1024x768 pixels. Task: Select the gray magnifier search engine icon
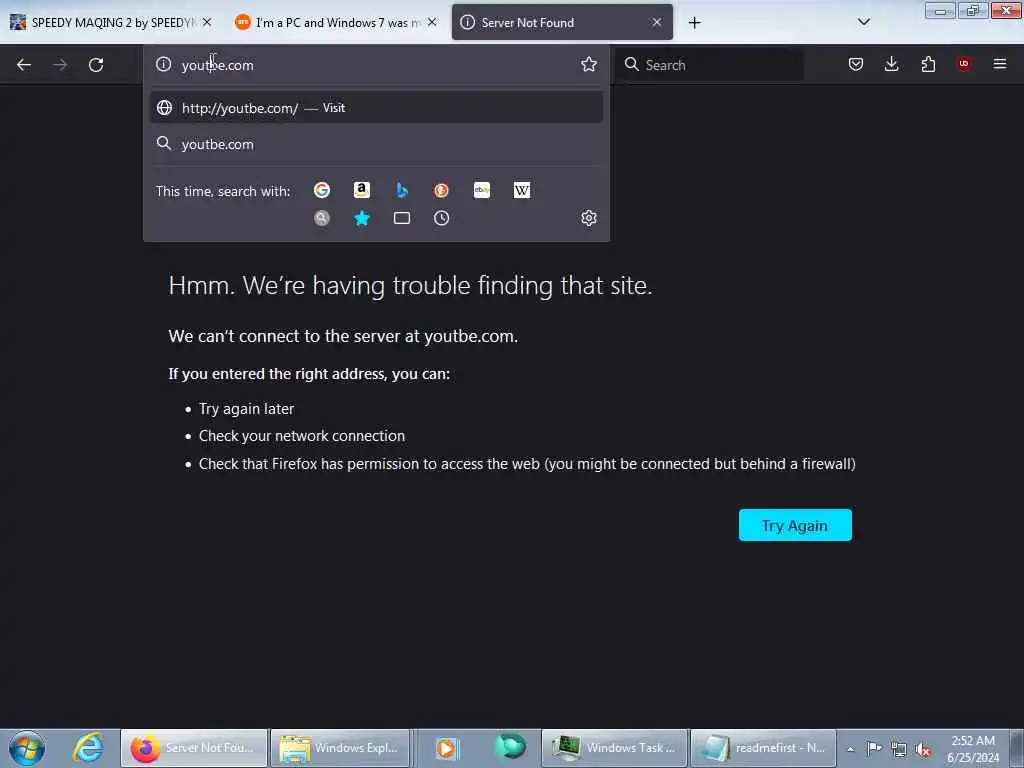tap(322, 218)
